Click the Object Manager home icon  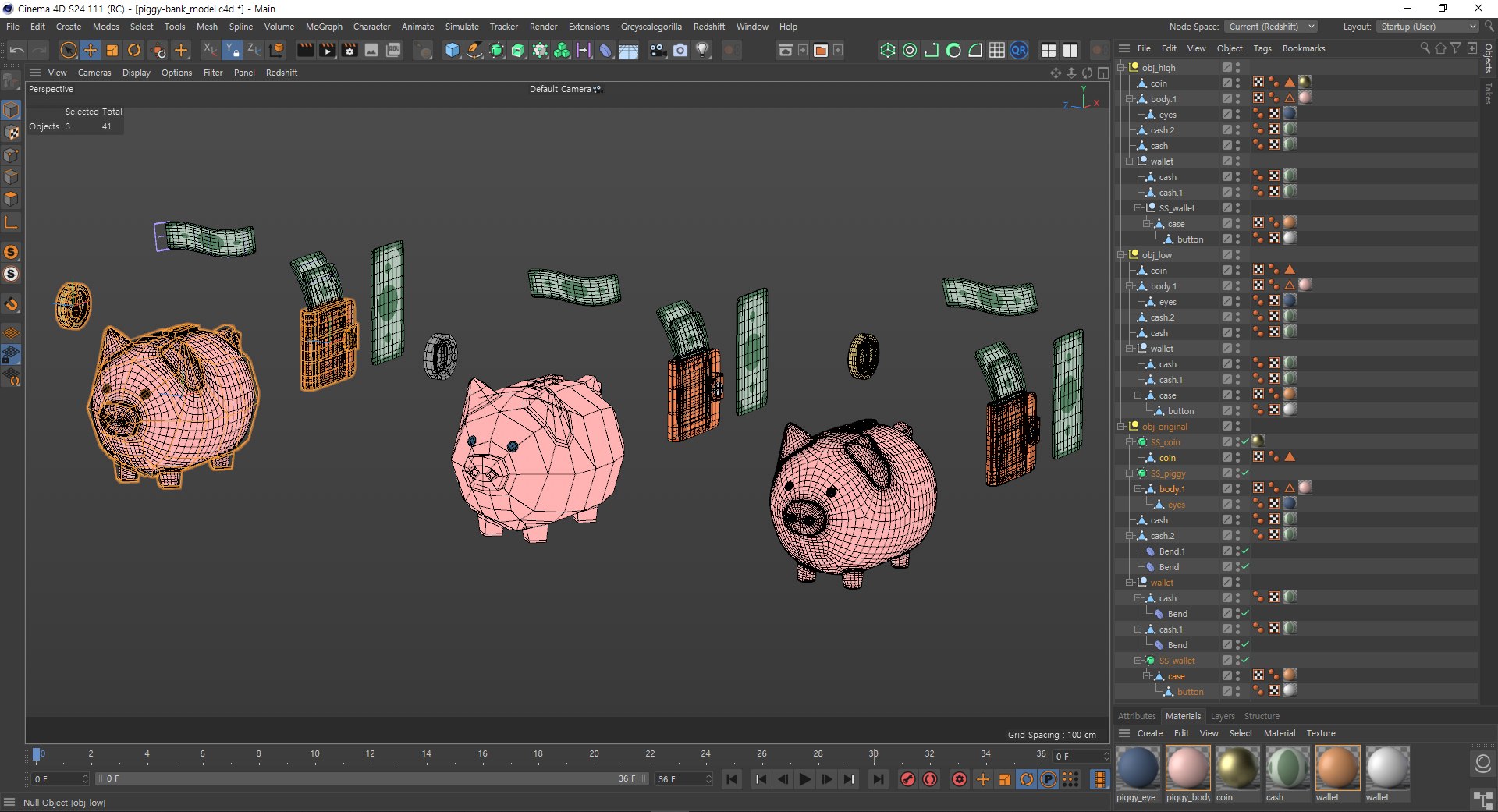pos(1440,48)
